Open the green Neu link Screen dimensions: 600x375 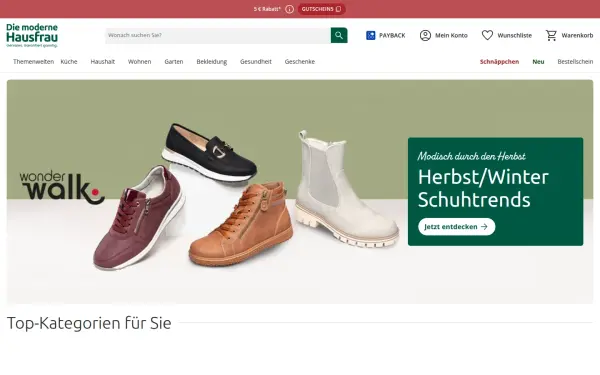pos(538,62)
